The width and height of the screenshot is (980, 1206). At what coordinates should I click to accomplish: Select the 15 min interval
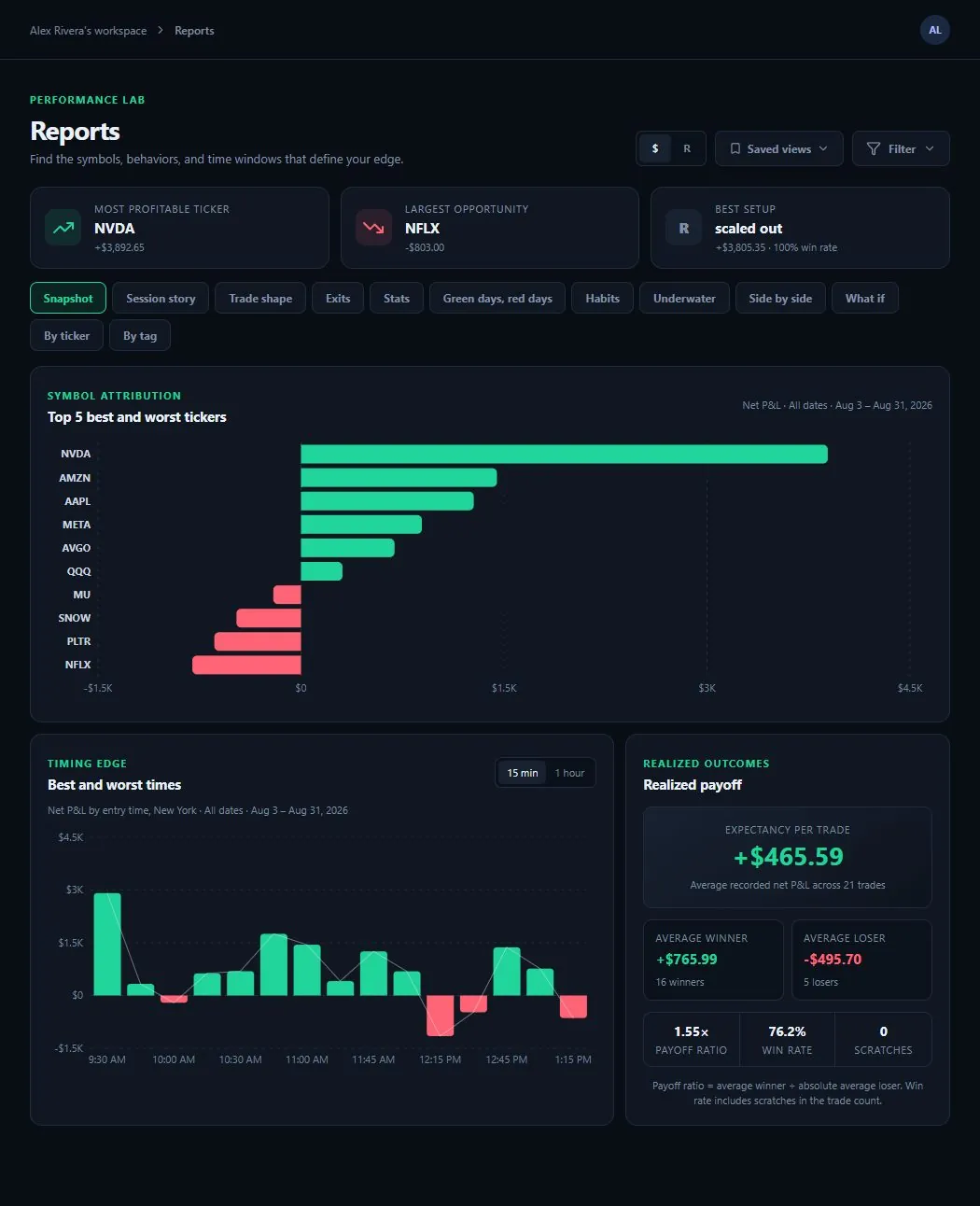coord(522,773)
